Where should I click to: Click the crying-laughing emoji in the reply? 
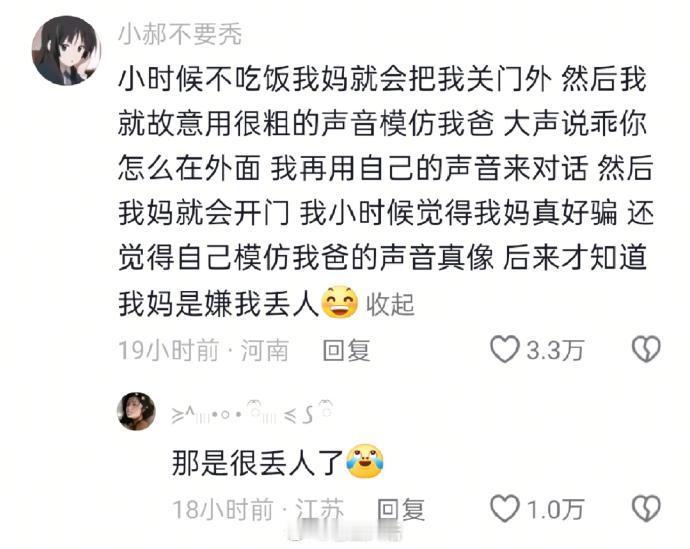pos(365,461)
